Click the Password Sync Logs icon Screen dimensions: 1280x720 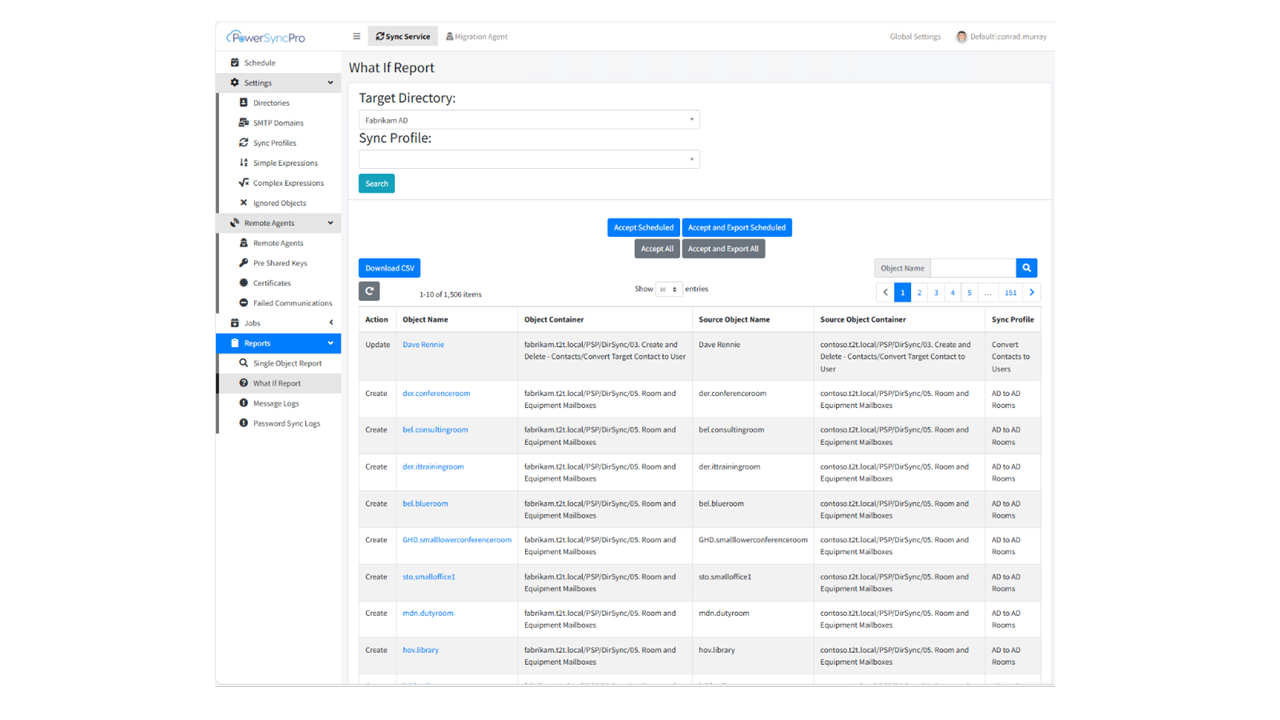pyautogui.click(x=243, y=423)
